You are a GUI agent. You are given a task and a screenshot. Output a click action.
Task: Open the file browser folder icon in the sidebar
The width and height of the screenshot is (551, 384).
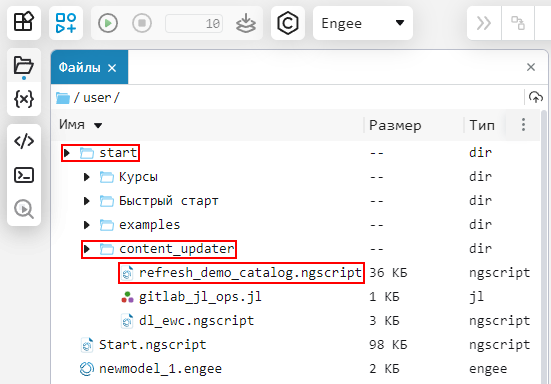click(x=24, y=66)
